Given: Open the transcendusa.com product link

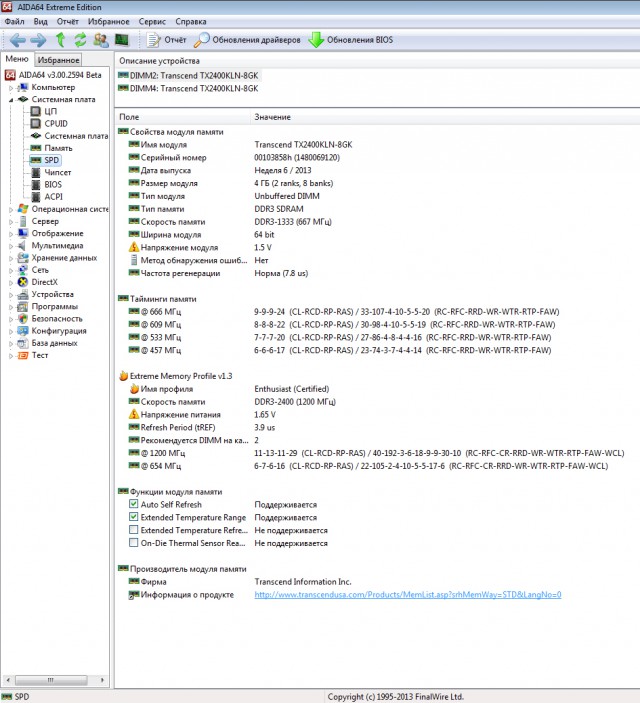Looking at the screenshot, I should 408,595.
